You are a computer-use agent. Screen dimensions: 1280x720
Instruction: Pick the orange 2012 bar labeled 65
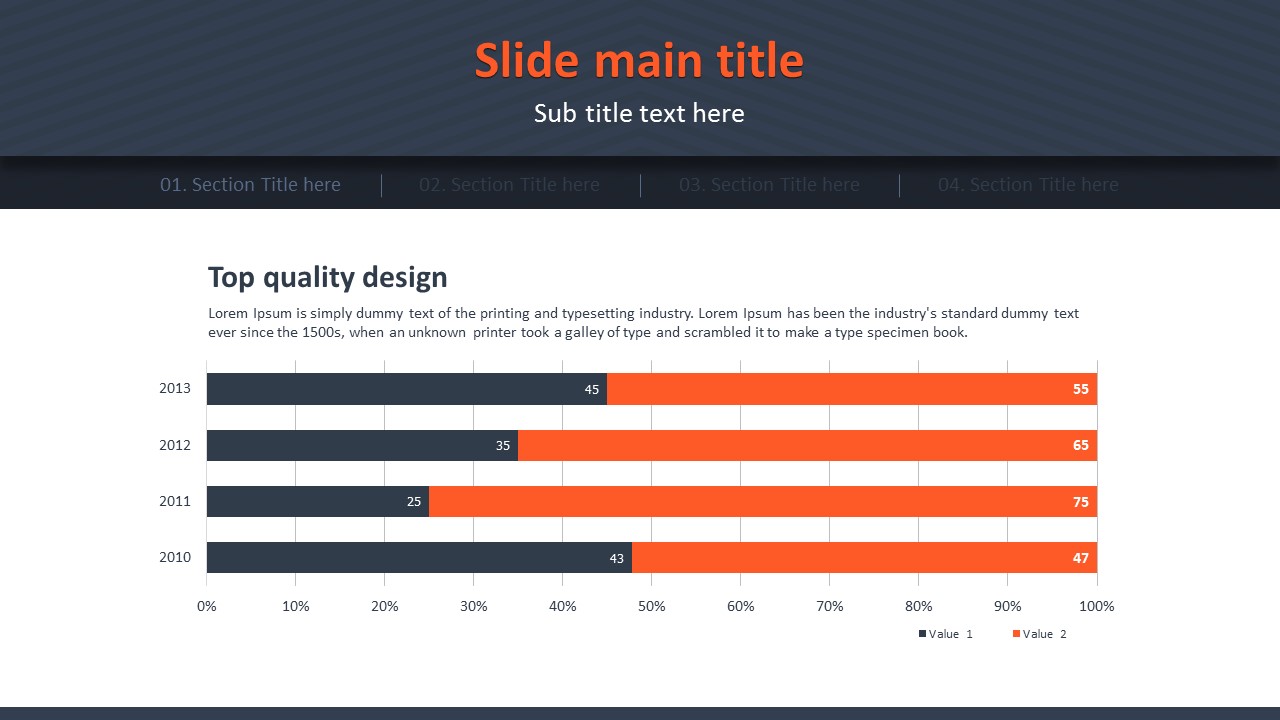pos(807,445)
